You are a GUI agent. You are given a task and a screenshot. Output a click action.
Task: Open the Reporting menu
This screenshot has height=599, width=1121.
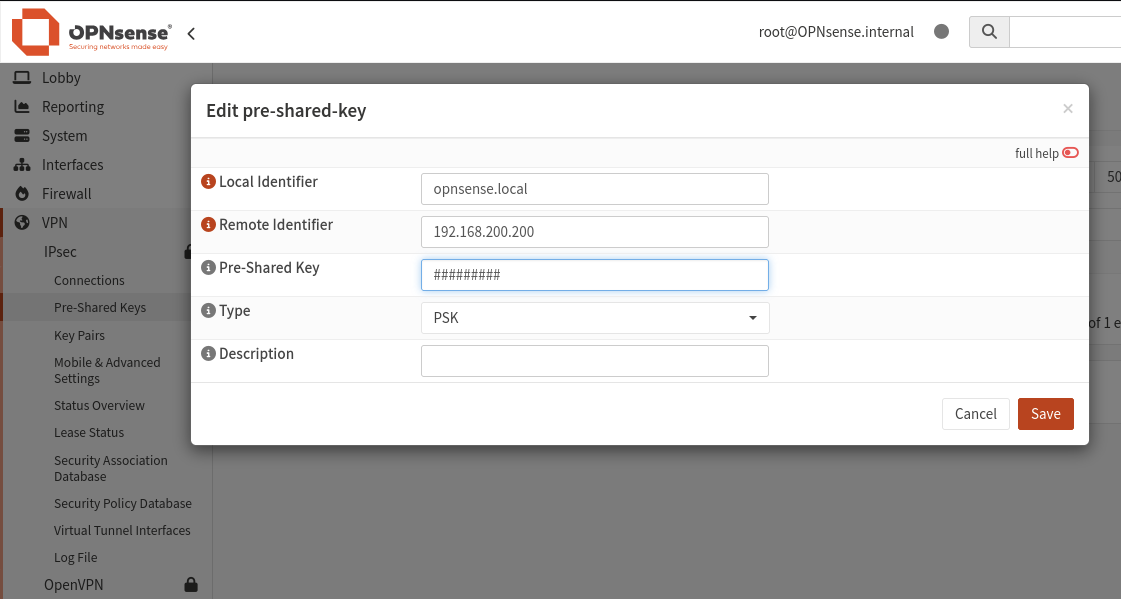(x=73, y=107)
